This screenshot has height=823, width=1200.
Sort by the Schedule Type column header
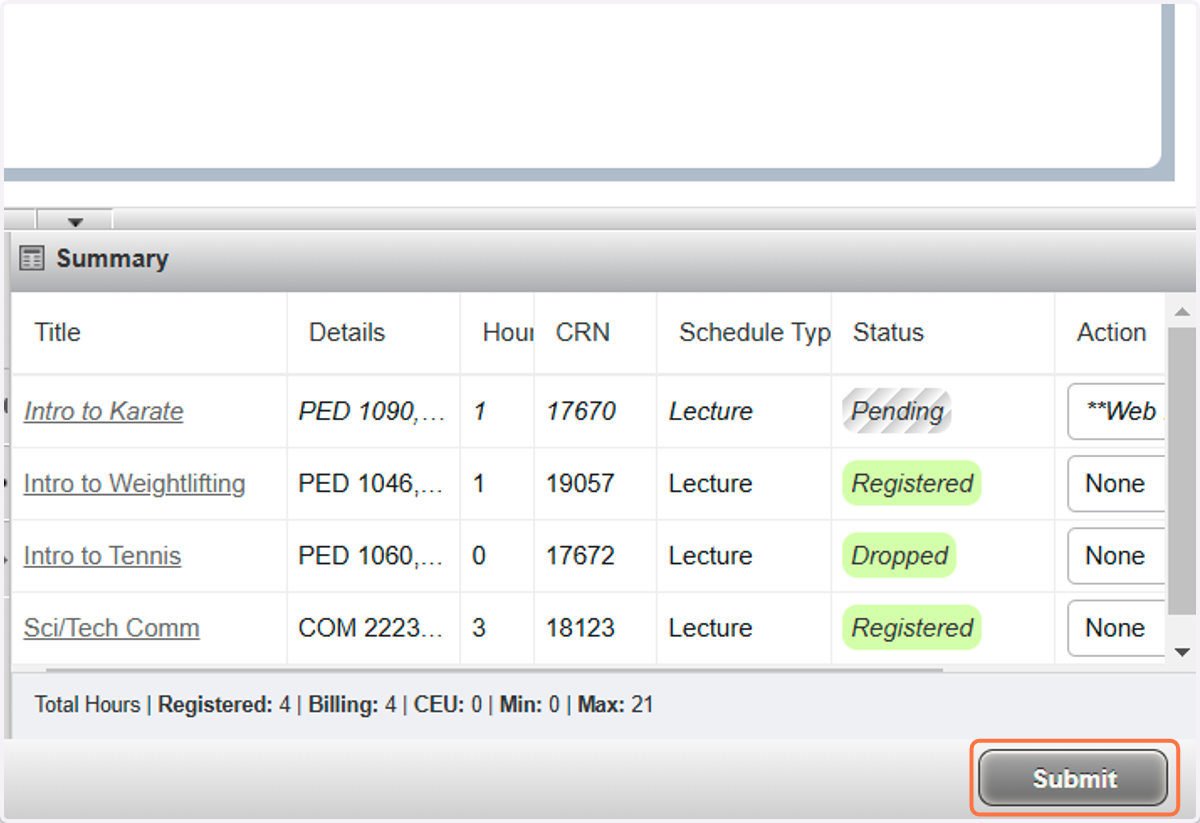point(754,333)
